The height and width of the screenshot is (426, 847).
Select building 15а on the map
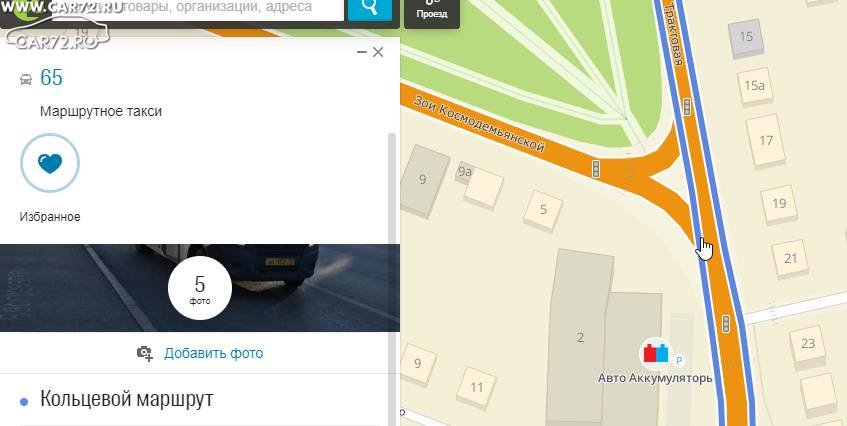click(x=755, y=86)
